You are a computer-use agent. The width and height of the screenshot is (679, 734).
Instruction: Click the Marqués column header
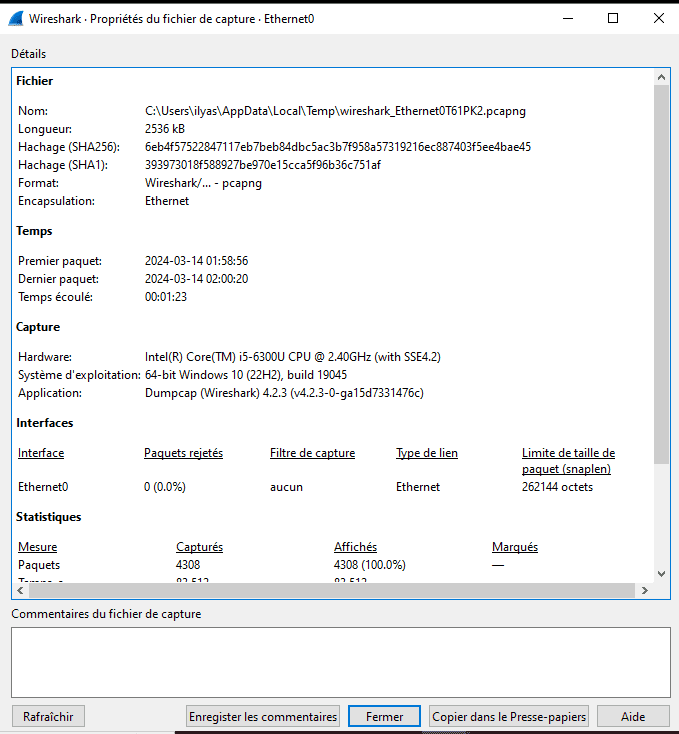[515, 547]
